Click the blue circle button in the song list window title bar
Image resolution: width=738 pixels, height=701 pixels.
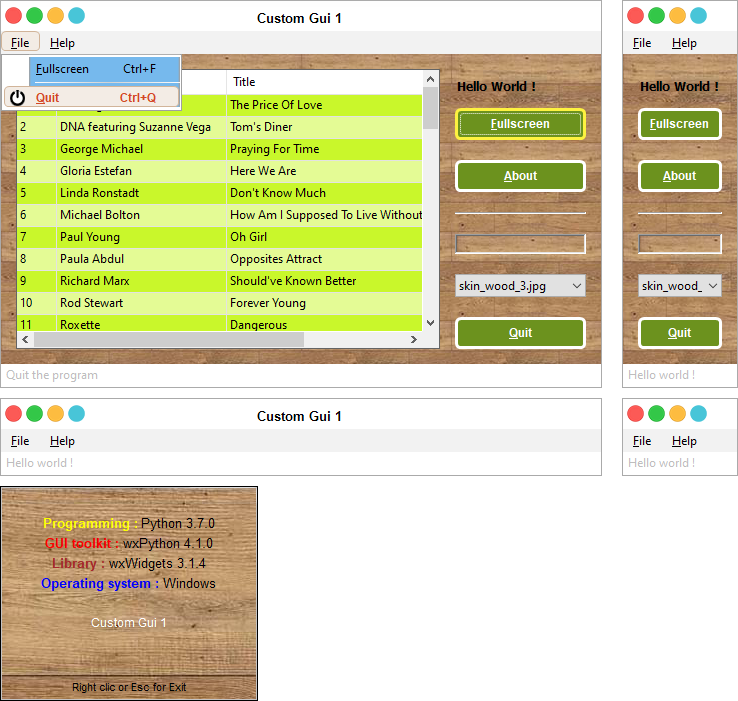coord(77,16)
